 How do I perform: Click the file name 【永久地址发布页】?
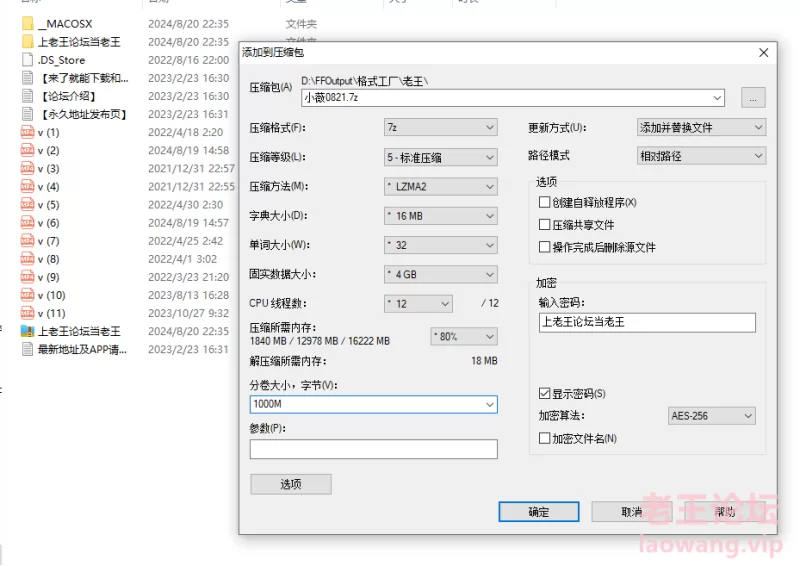tap(83, 114)
